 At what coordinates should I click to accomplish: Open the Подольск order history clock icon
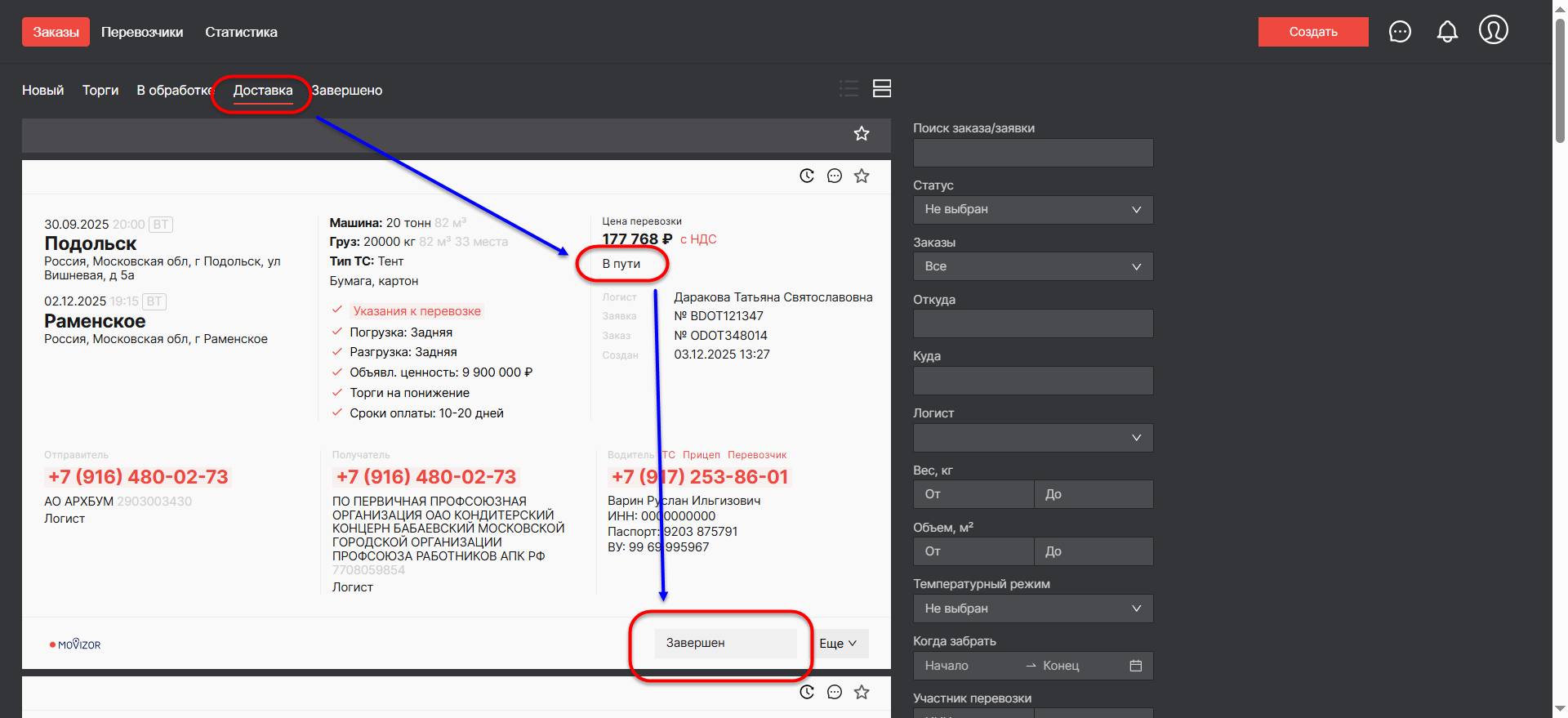(807, 176)
